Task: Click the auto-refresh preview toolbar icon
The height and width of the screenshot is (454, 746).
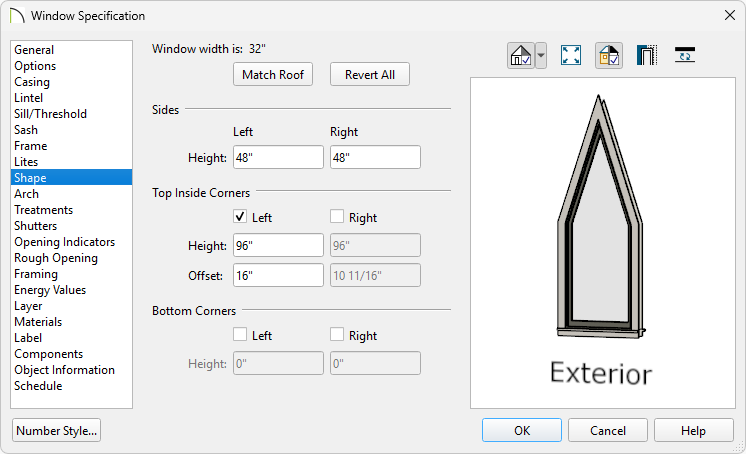Action: (685, 56)
